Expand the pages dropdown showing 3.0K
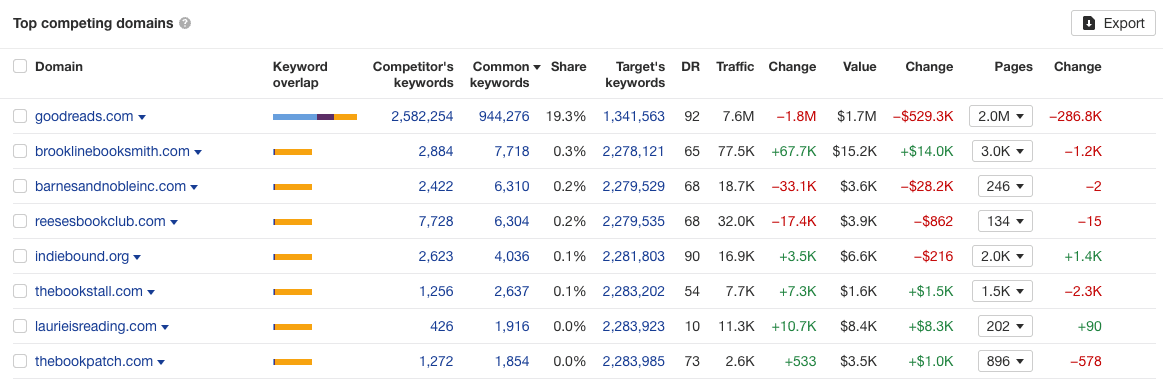This screenshot has width=1163, height=380. tap(1002, 151)
